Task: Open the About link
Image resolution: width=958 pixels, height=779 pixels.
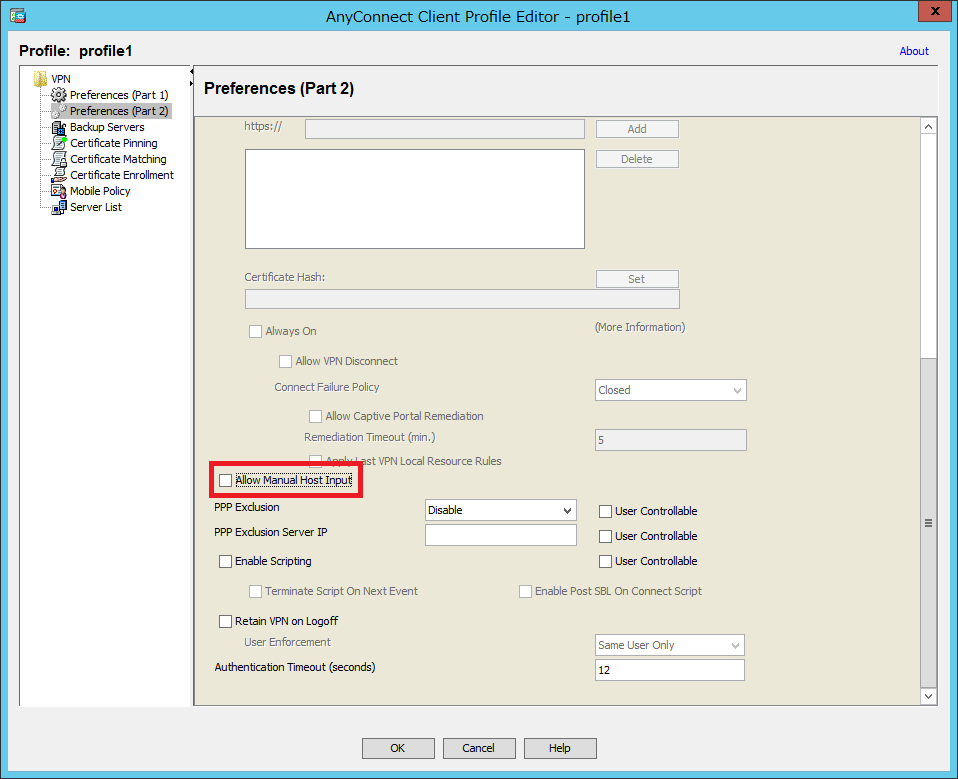Action: pyautogui.click(x=914, y=51)
